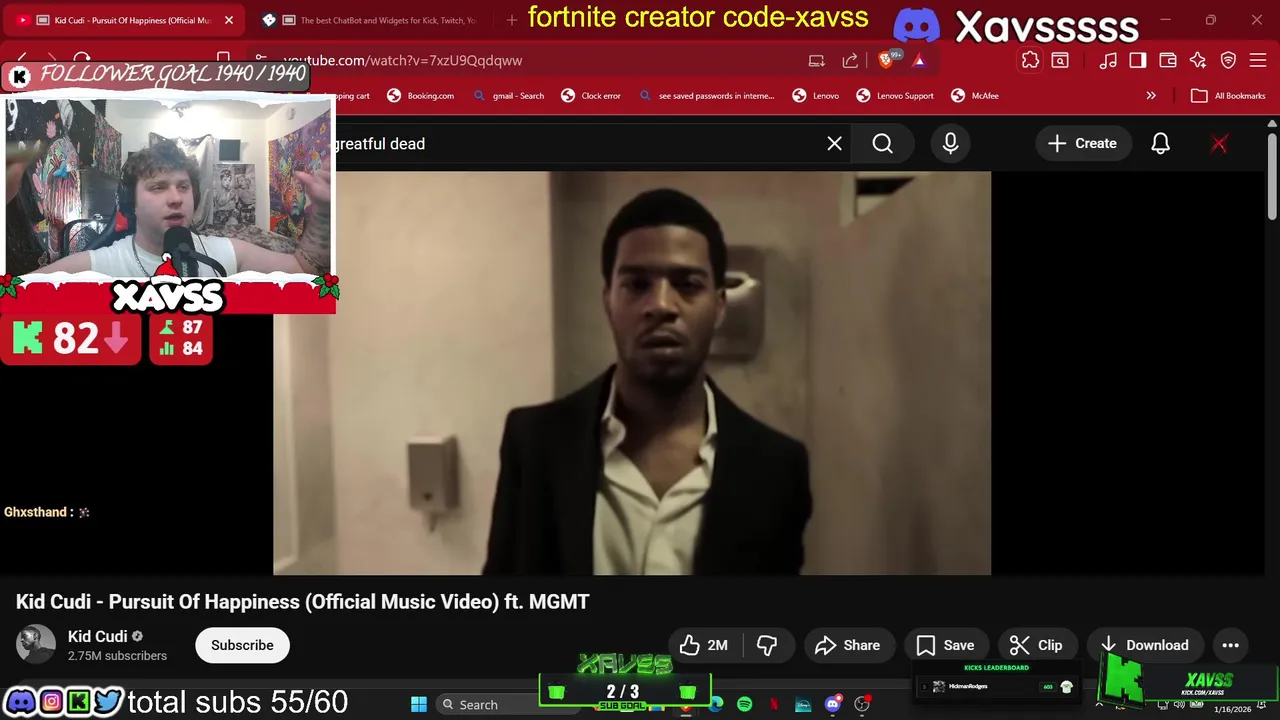Open Leo AI sparkle icon
This screenshot has height=720, width=1280.
(1198, 60)
